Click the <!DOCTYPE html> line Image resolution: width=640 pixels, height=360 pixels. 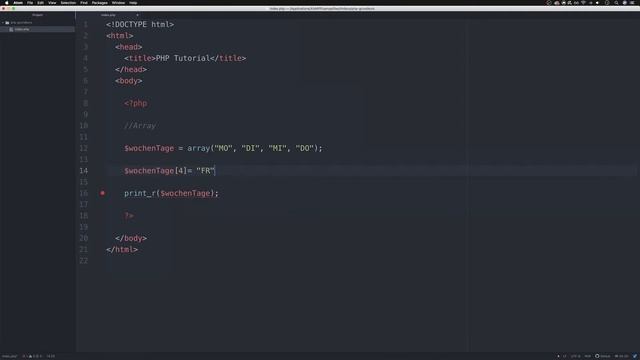coord(140,24)
